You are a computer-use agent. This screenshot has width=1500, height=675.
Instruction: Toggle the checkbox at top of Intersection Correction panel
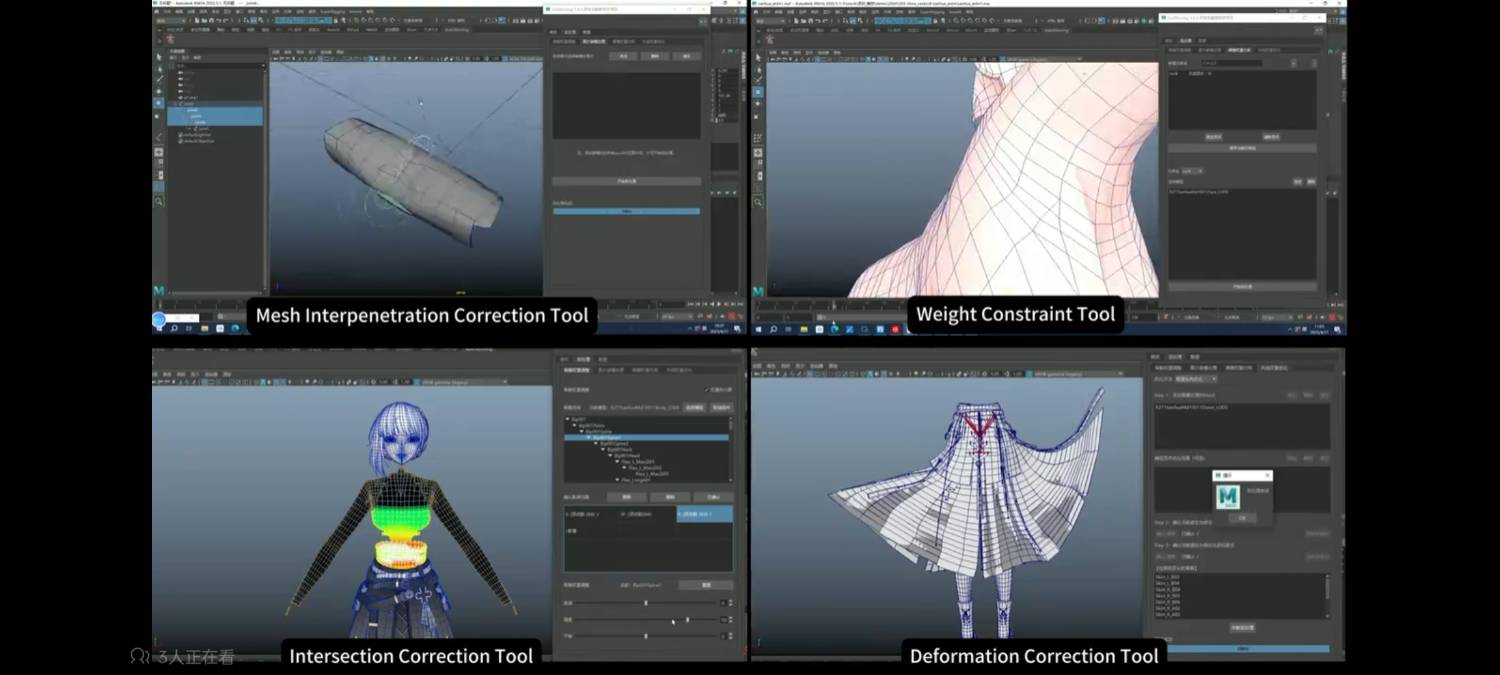click(707, 389)
